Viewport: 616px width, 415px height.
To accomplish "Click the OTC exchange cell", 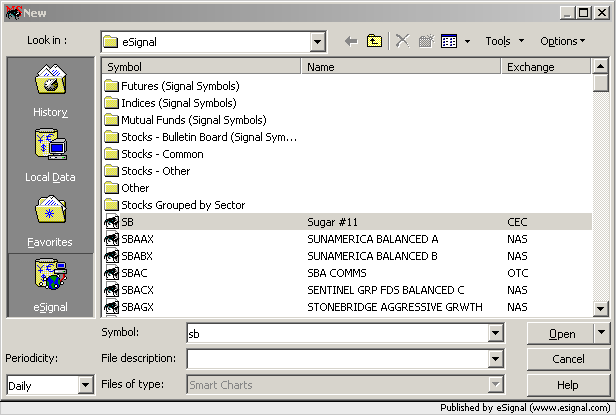I will (x=517, y=273).
